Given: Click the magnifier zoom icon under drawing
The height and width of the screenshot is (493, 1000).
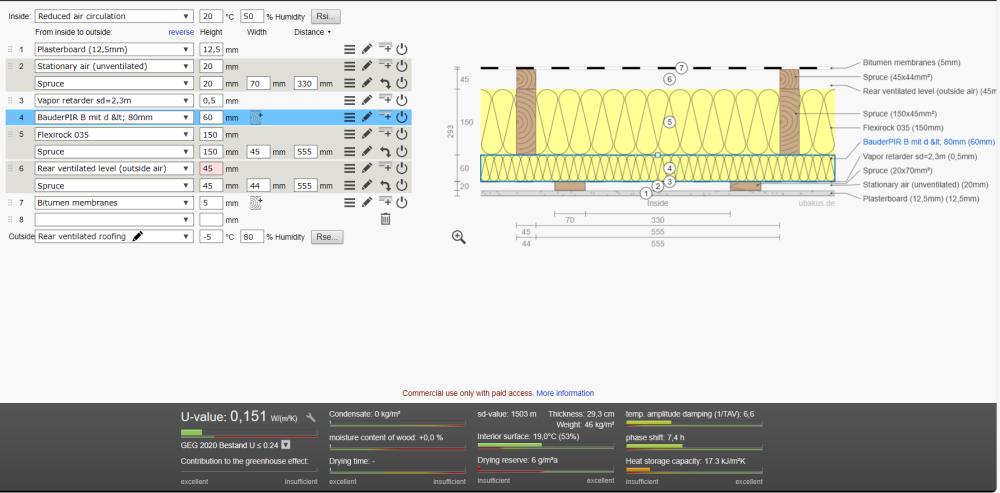Looking at the screenshot, I should click(x=459, y=237).
